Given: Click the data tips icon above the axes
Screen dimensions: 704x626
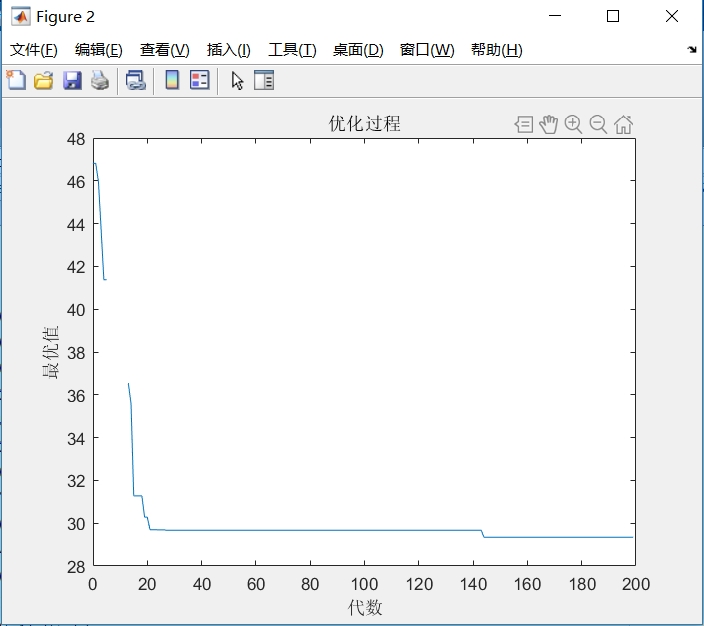Looking at the screenshot, I should coord(524,124).
